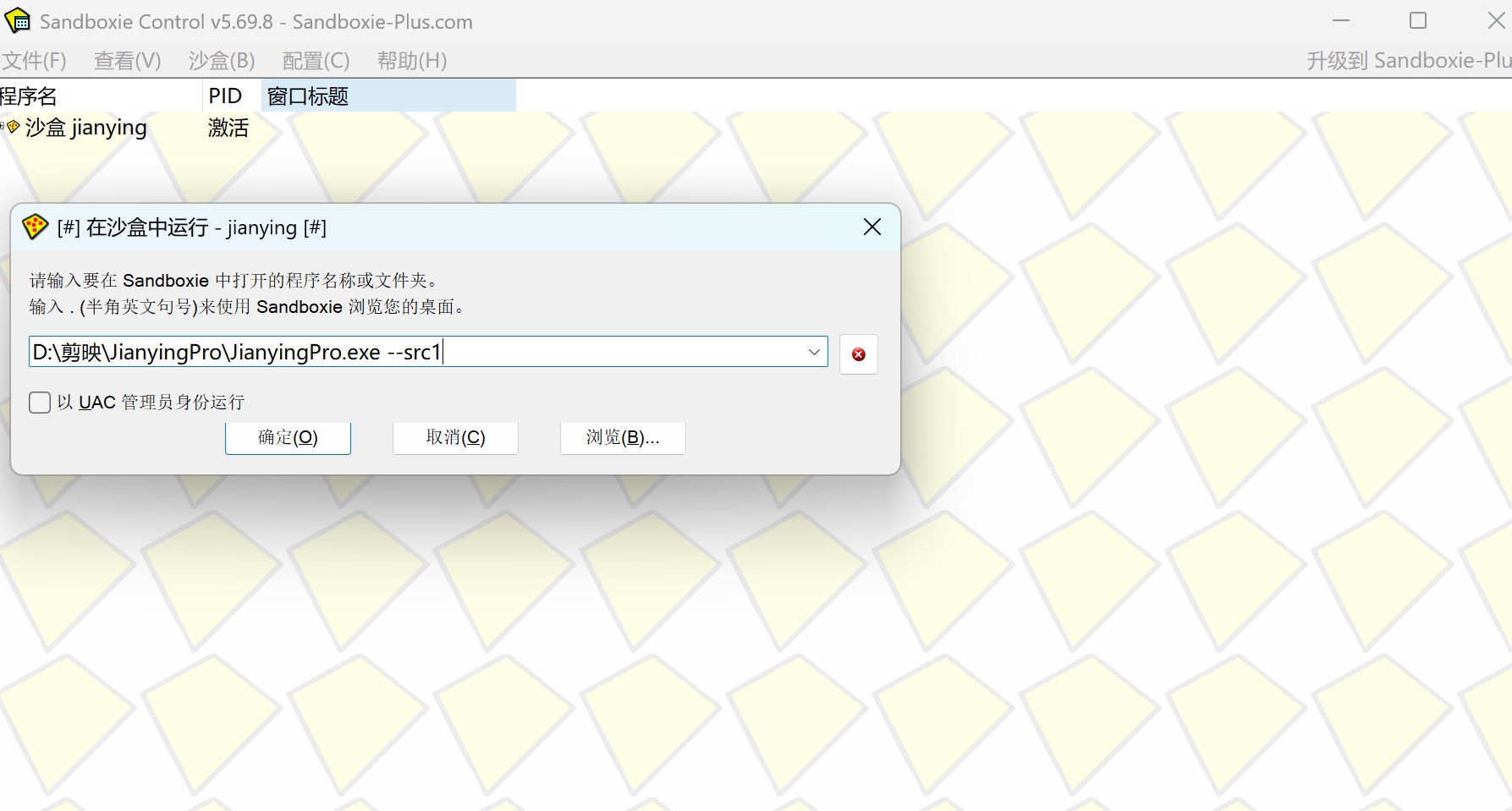The height and width of the screenshot is (811, 1512).
Task: Open the program path dropdown arrow
Action: click(814, 352)
